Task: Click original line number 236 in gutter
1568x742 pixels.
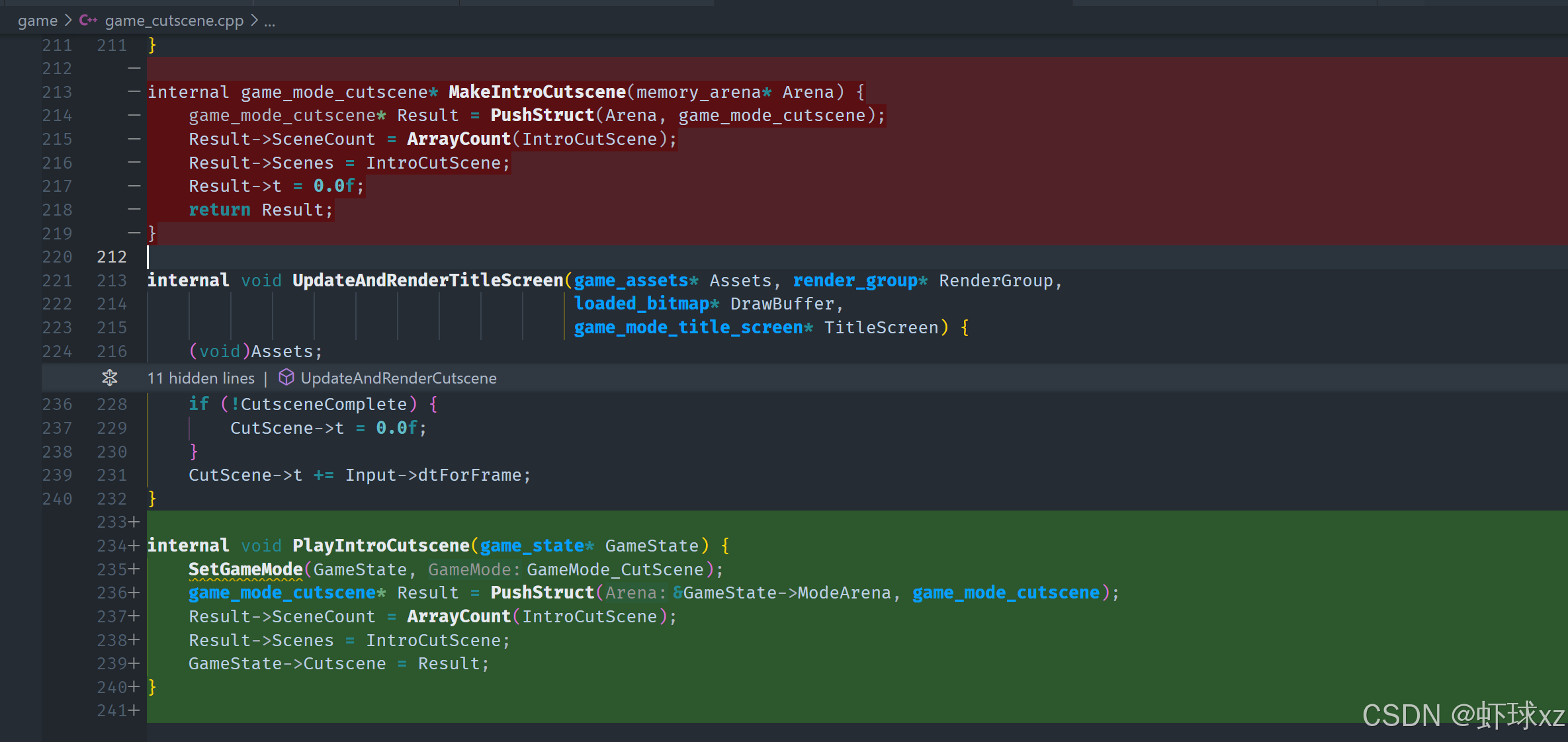Action: [57, 404]
